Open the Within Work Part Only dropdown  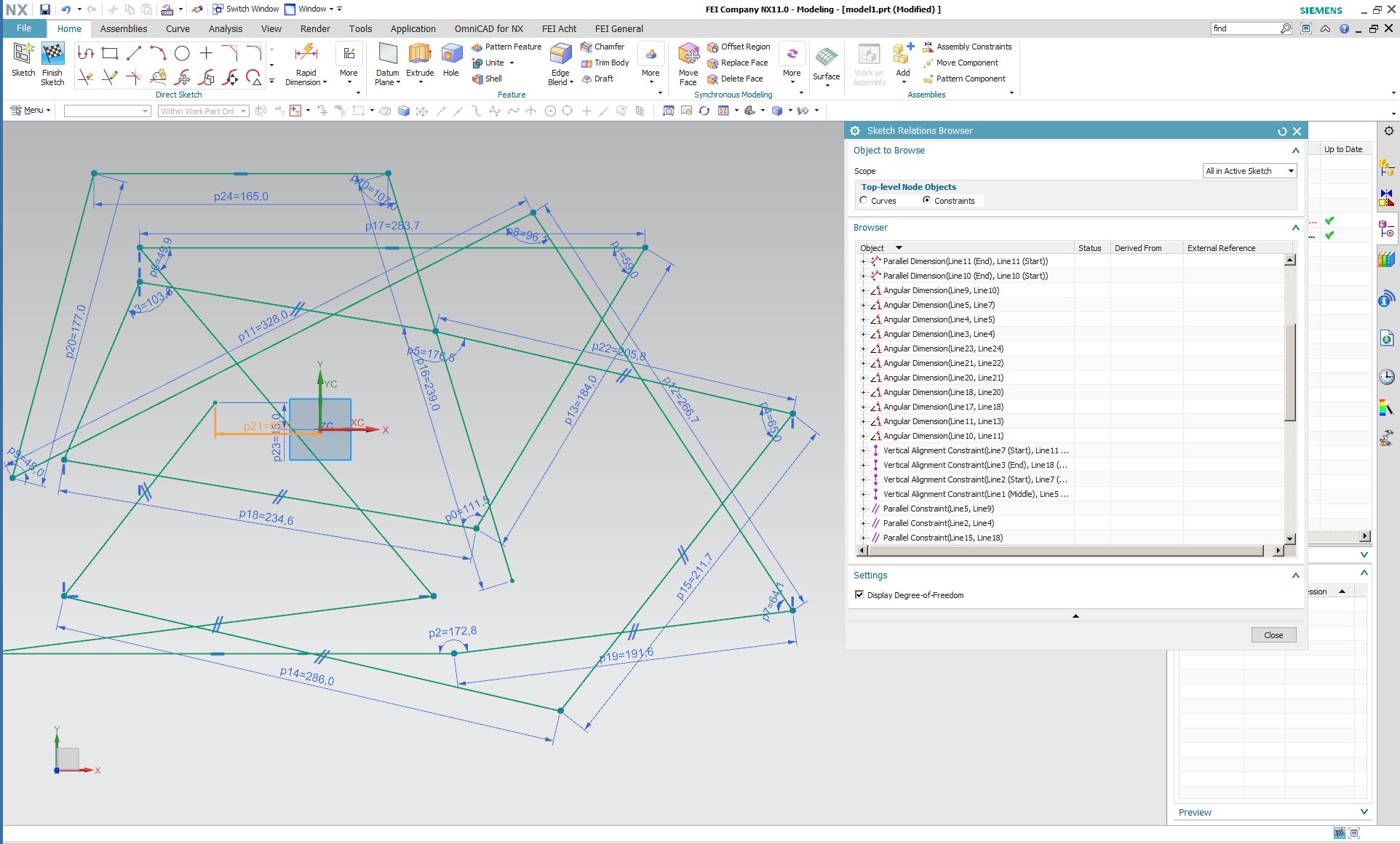pyautogui.click(x=204, y=111)
